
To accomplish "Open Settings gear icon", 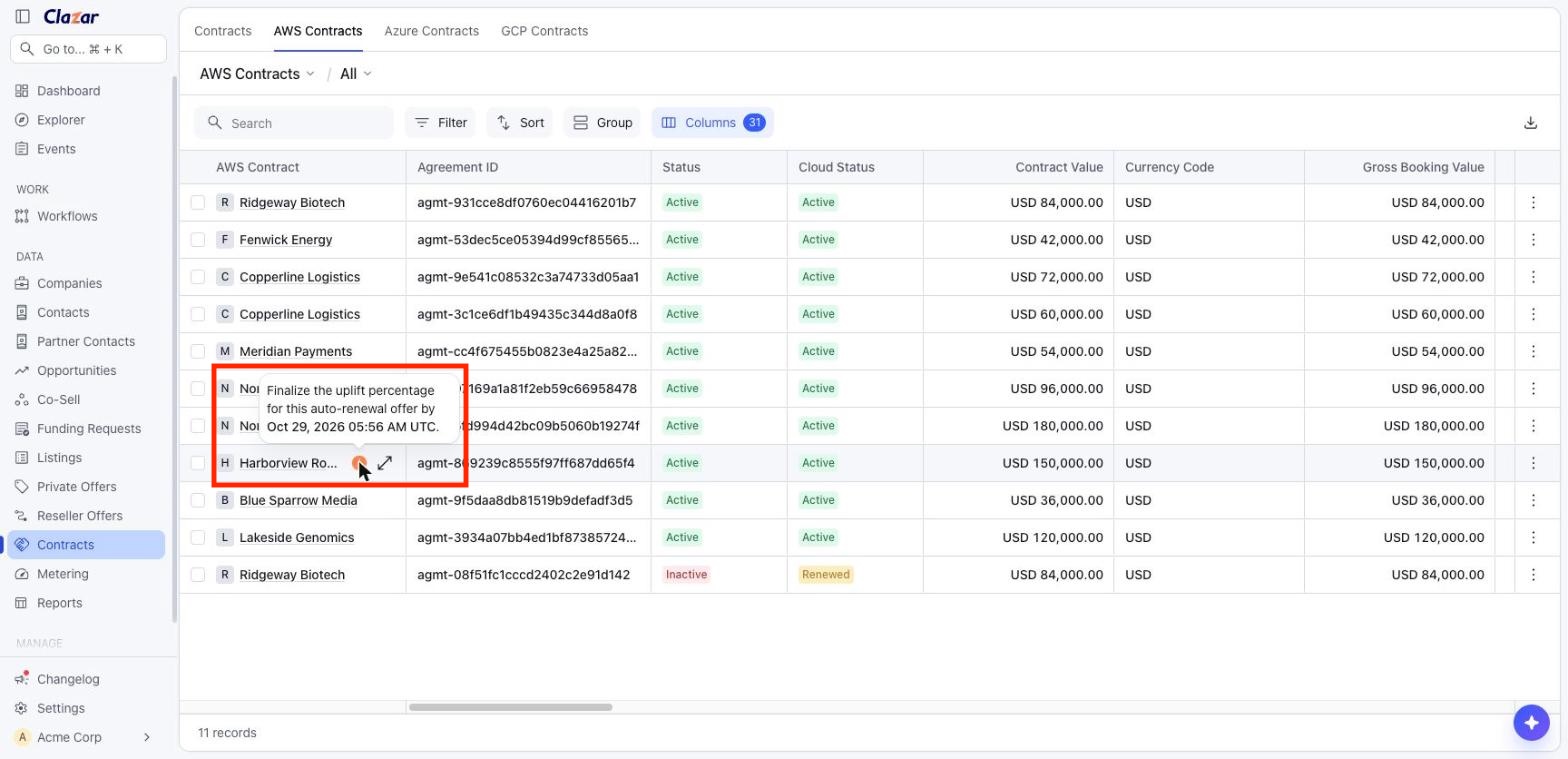I will pyautogui.click(x=22, y=708).
